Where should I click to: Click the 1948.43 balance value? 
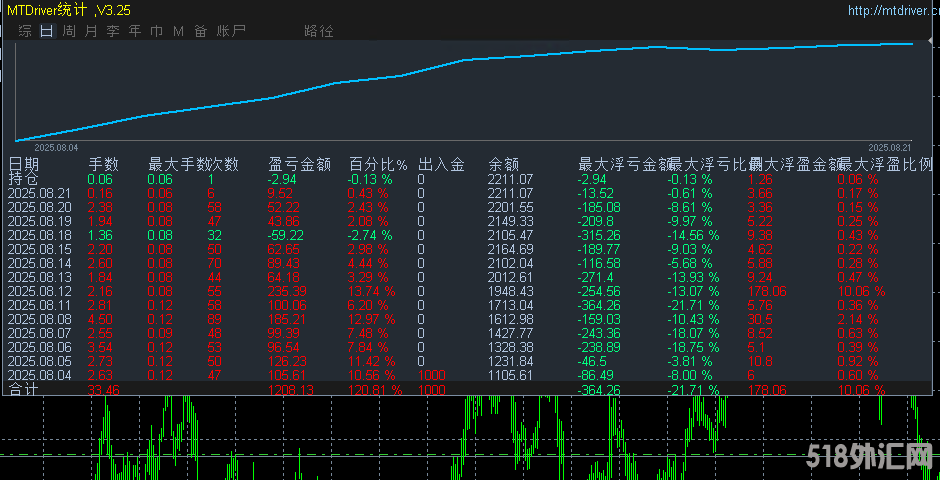511,291
